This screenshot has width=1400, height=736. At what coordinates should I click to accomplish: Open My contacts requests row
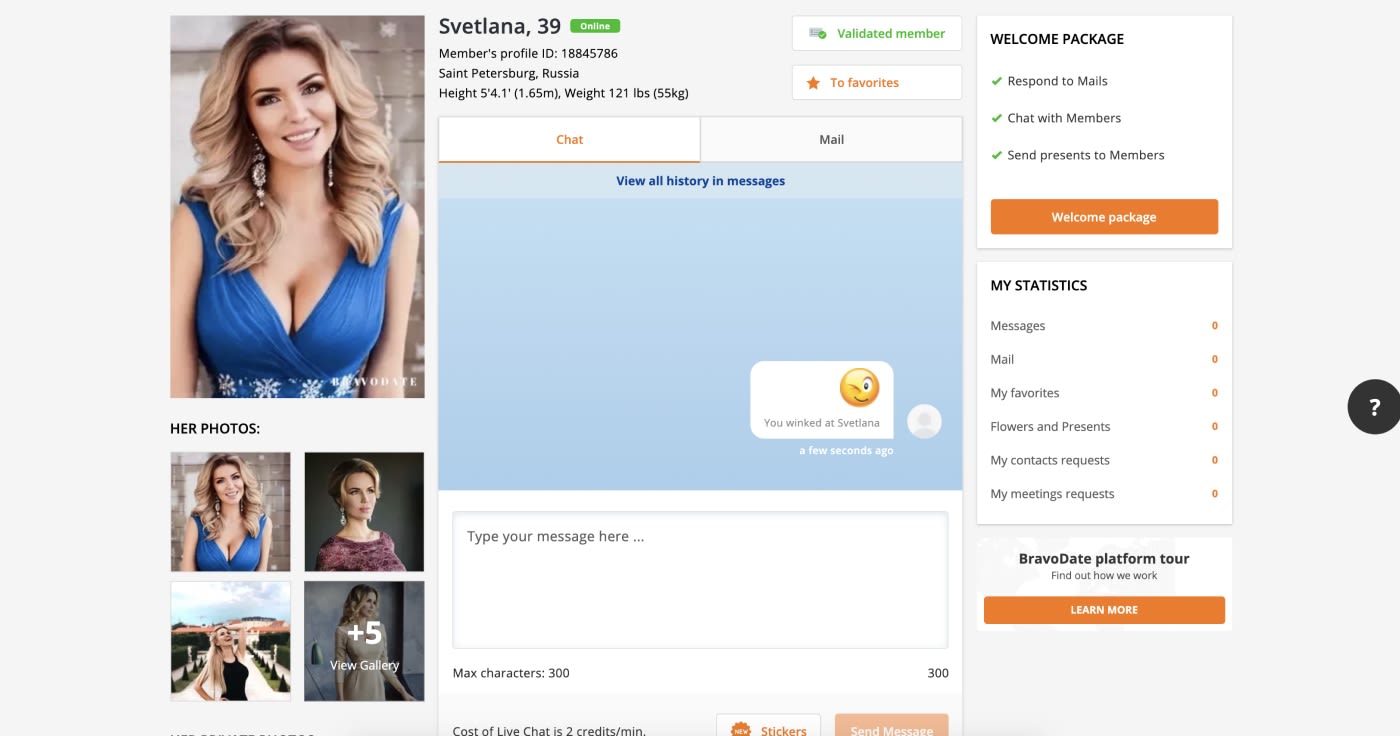coord(1104,460)
